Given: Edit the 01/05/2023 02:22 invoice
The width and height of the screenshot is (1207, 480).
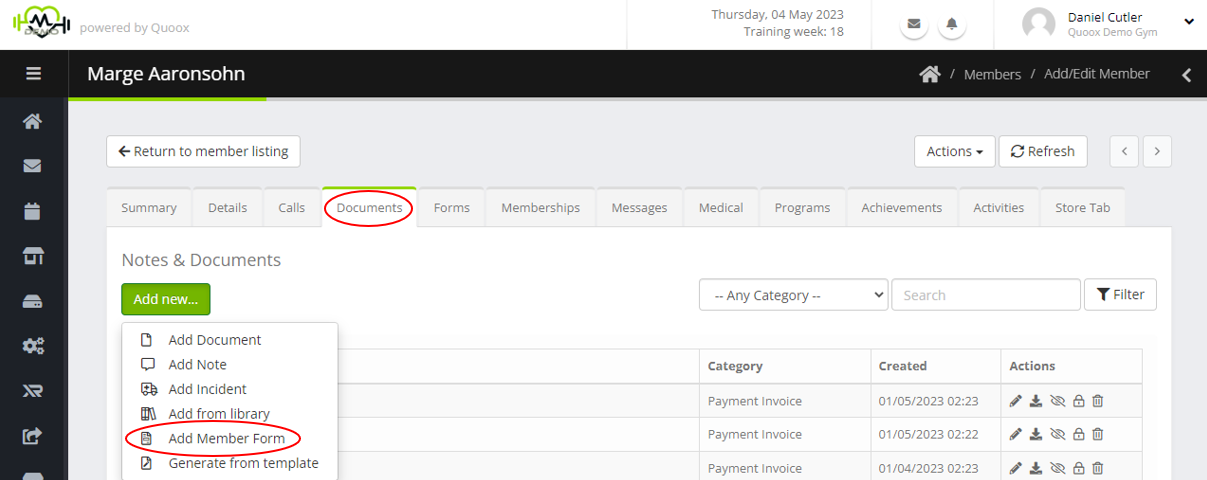Looking at the screenshot, I should (x=1016, y=434).
